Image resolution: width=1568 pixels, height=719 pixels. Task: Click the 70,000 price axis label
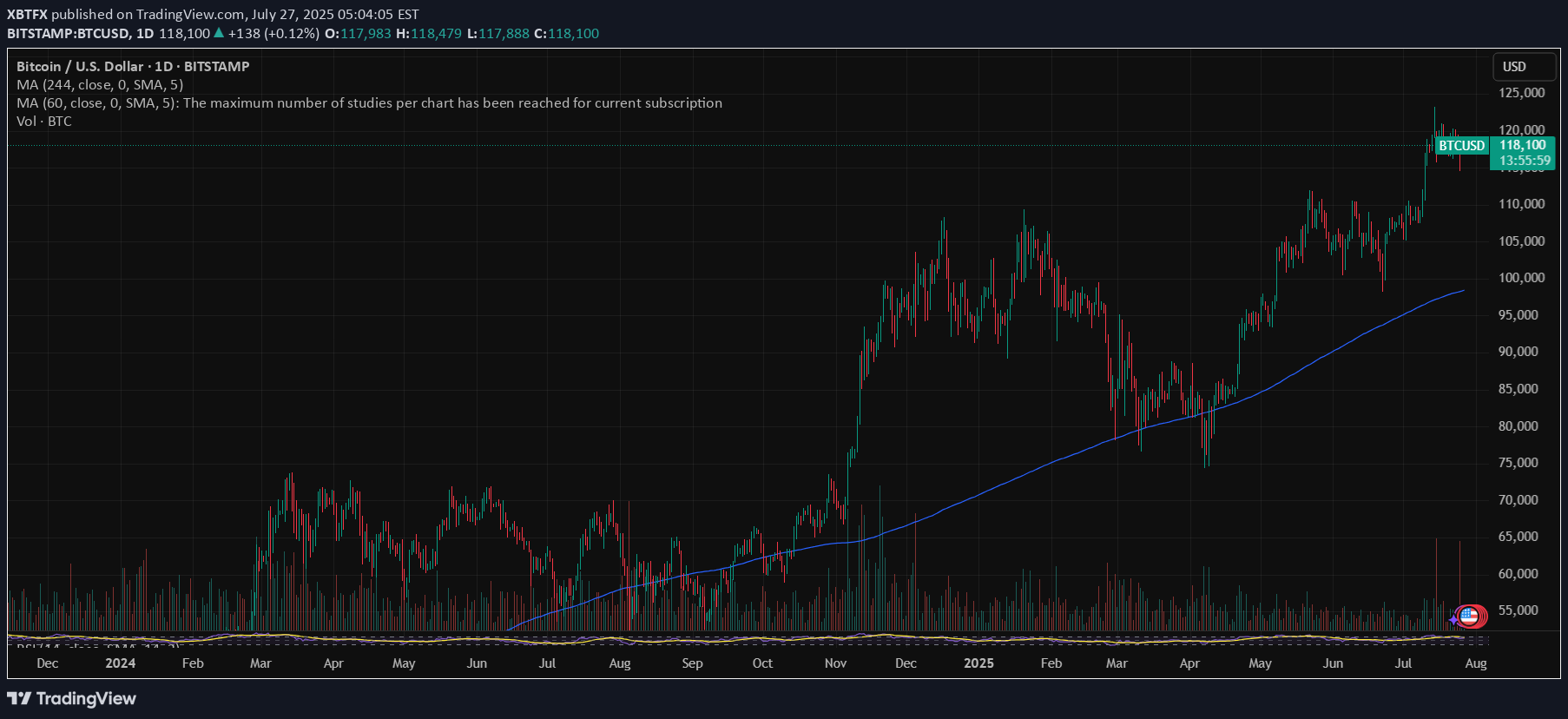1519,500
